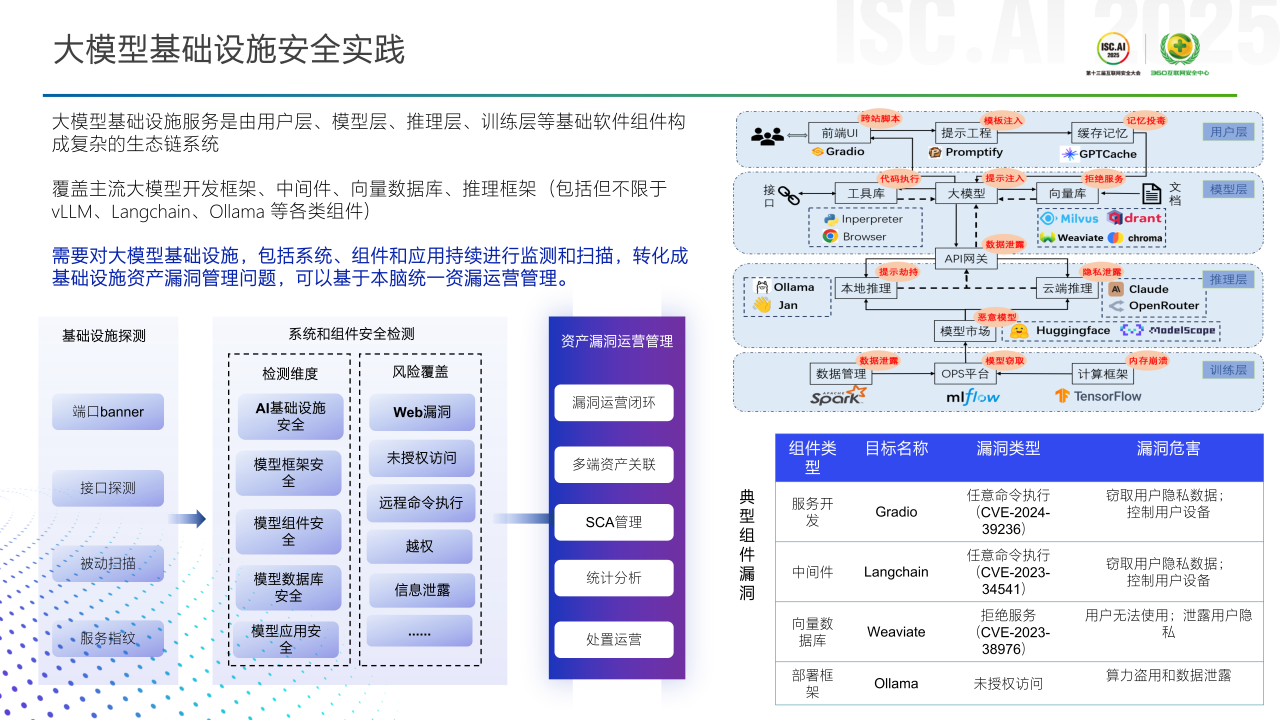The height and width of the screenshot is (720, 1280).
Task: Click the chain link icon beside 接口
Action: tap(790, 195)
